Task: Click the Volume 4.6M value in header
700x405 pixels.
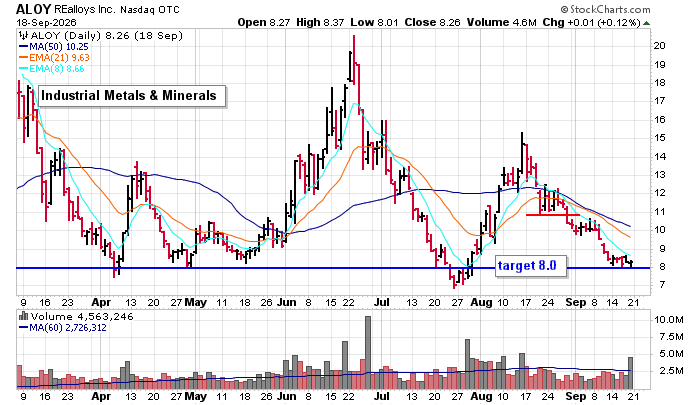Action: 502,22
